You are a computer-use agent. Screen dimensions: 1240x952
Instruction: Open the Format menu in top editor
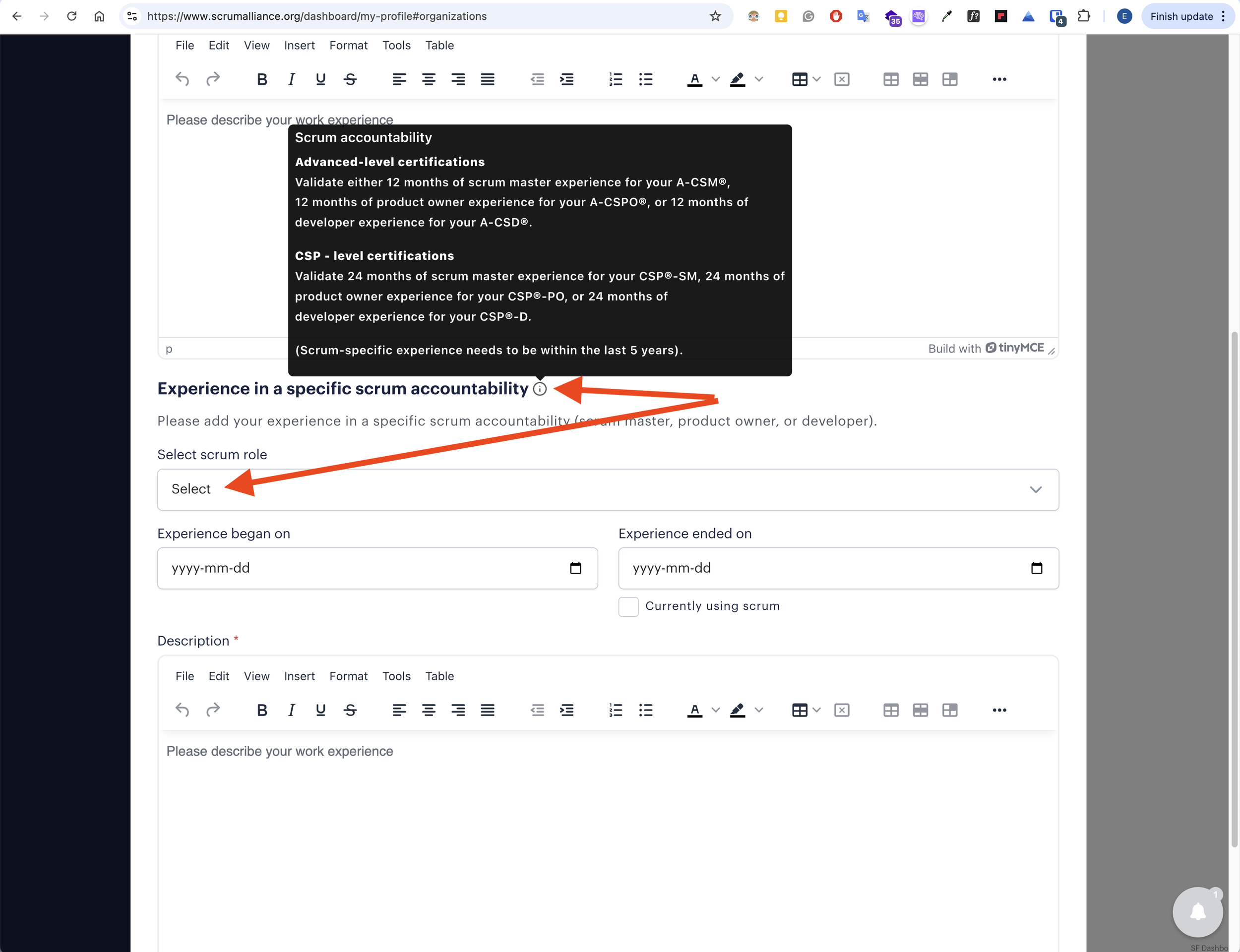point(348,45)
